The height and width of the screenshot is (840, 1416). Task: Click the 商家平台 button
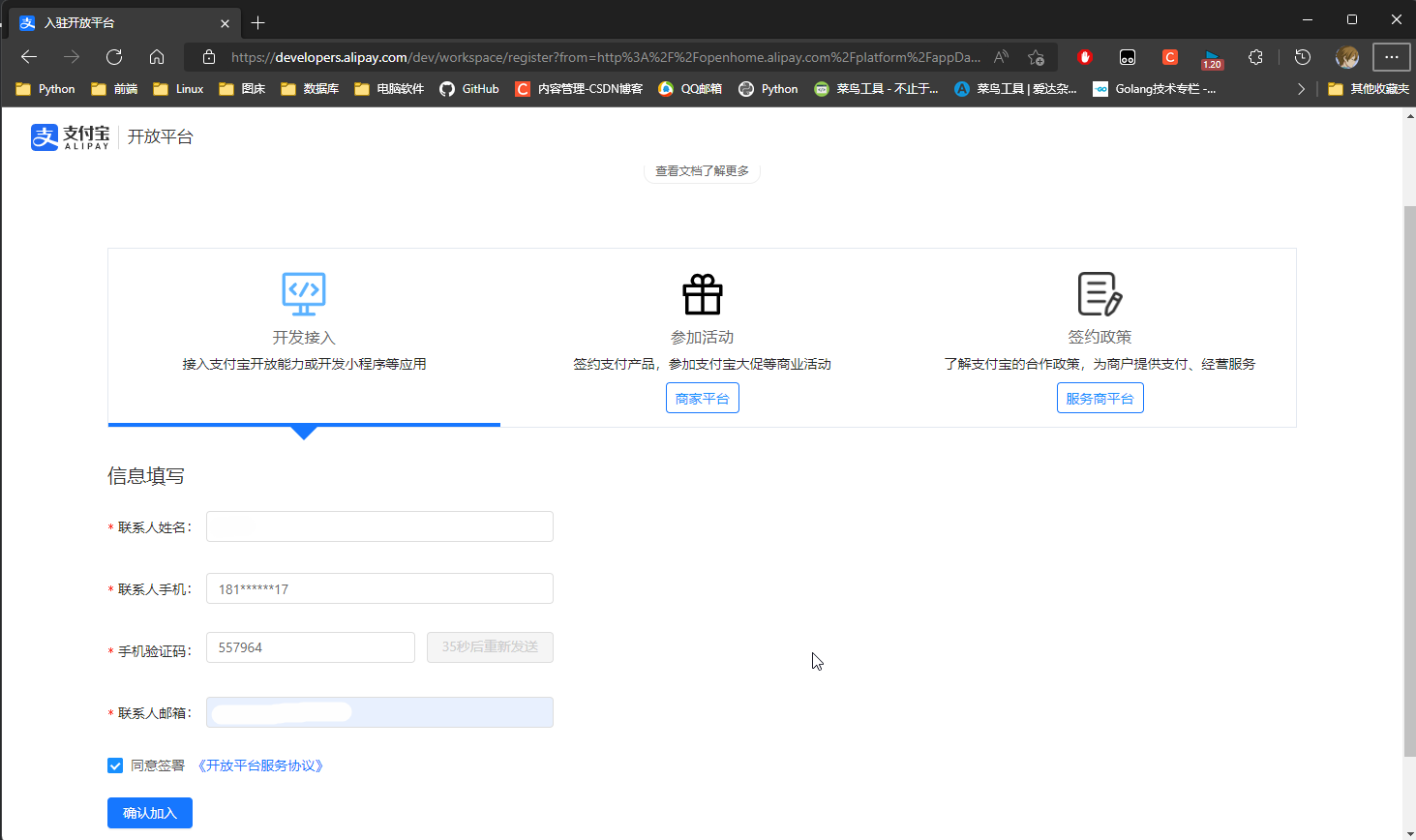click(x=703, y=398)
